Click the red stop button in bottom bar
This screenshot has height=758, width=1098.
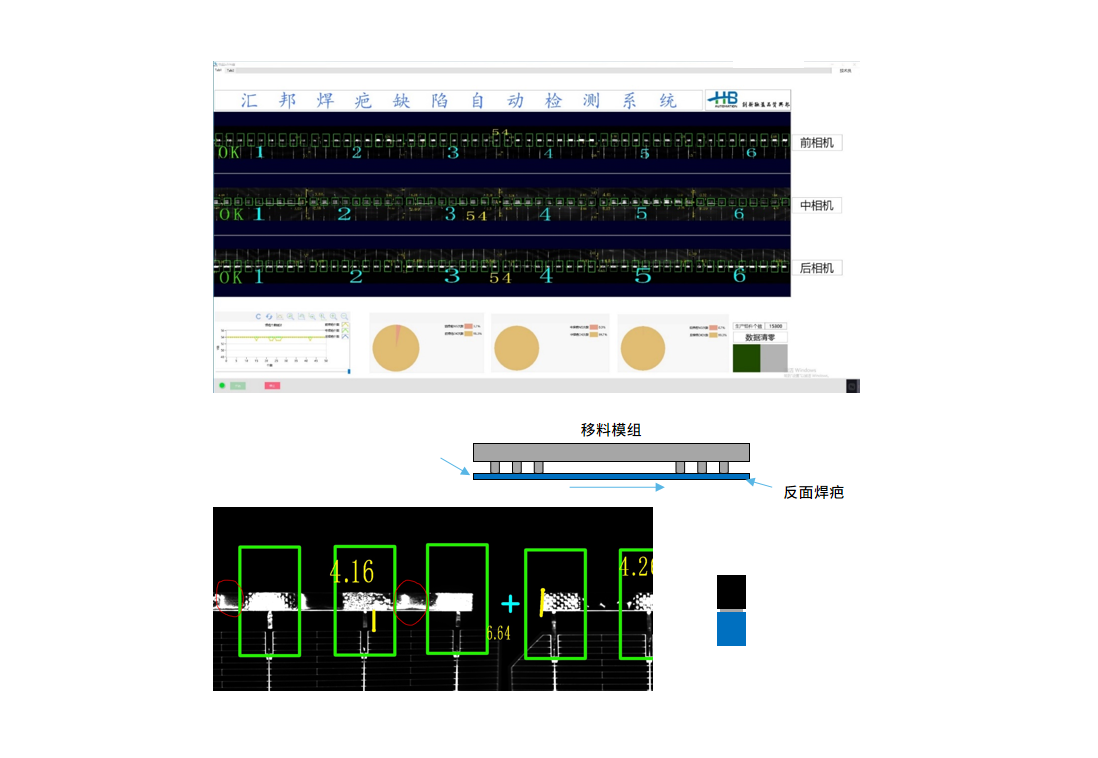(x=272, y=385)
